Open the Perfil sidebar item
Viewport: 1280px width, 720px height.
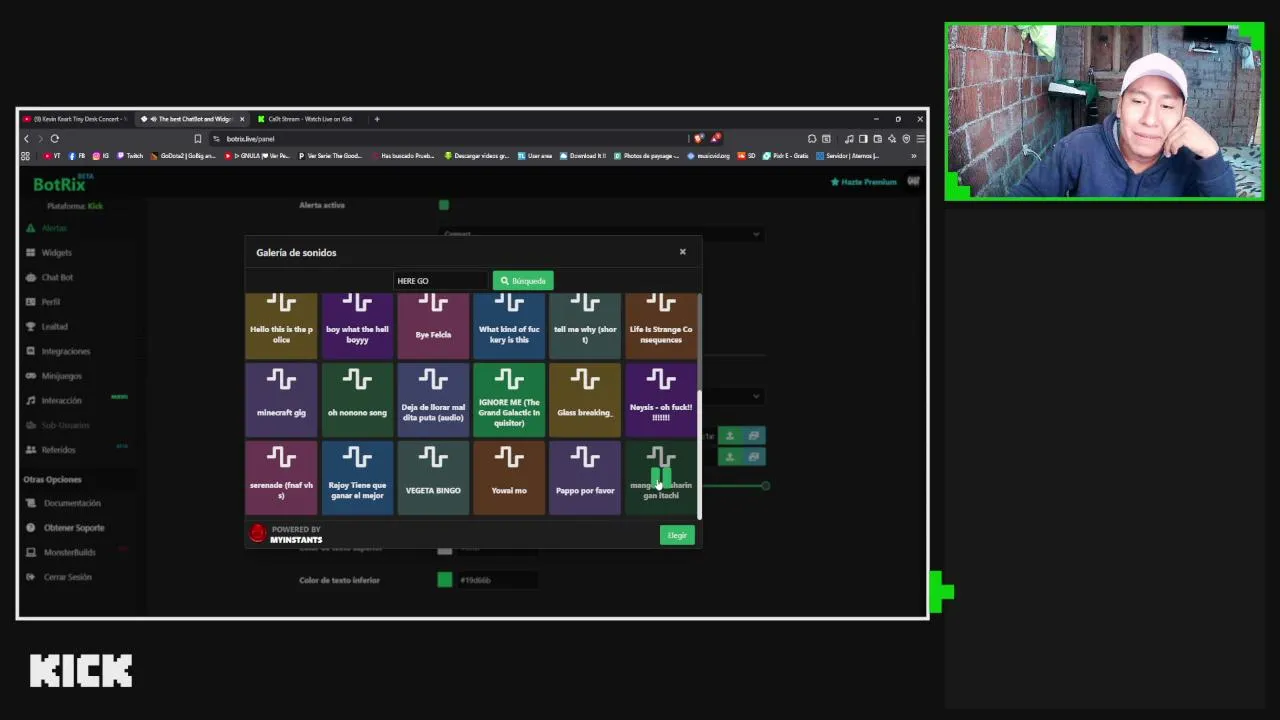tap(50, 302)
